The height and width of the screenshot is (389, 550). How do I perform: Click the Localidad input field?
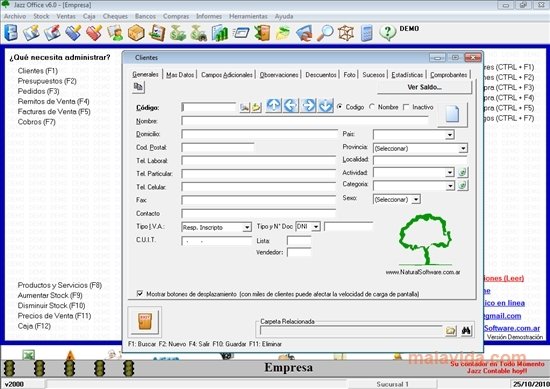point(420,160)
